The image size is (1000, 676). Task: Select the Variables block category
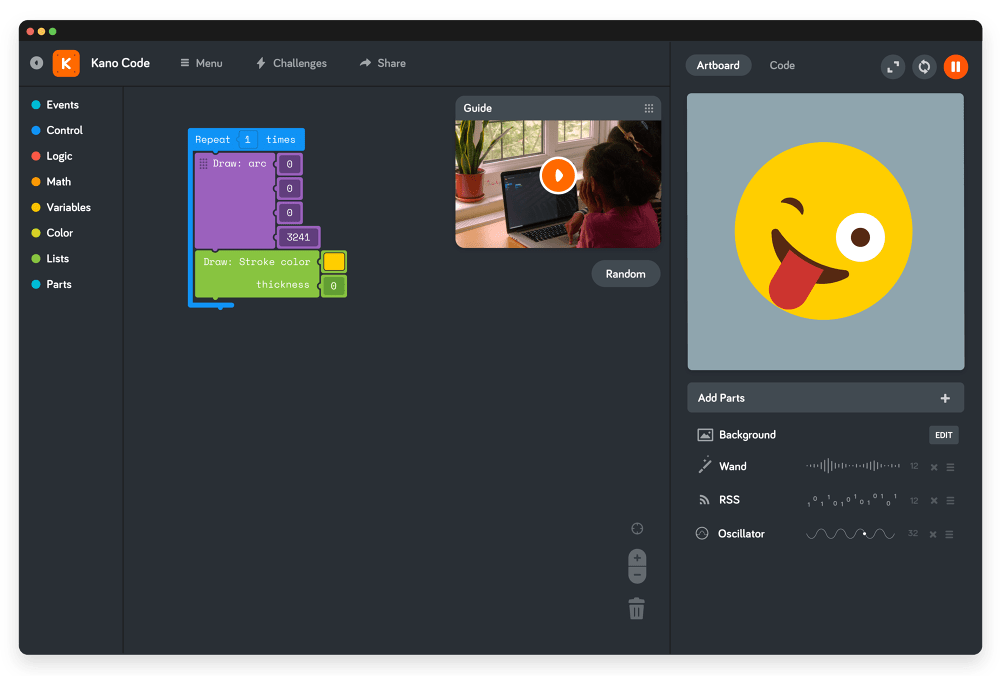61,207
